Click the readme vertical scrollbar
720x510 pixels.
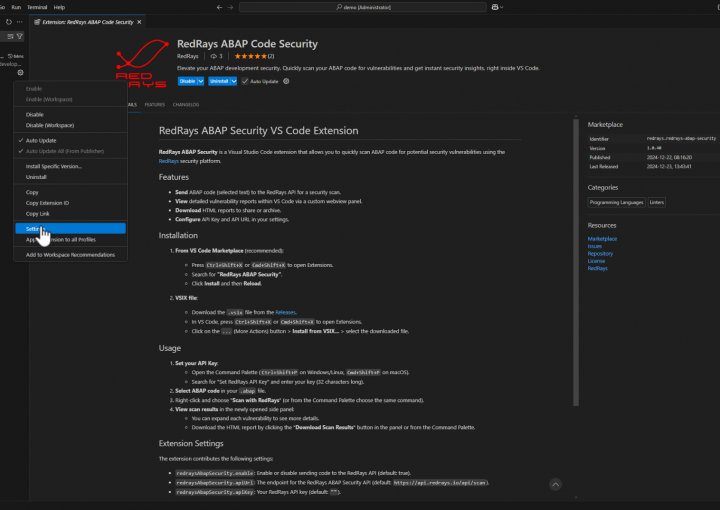pos(576,262)
